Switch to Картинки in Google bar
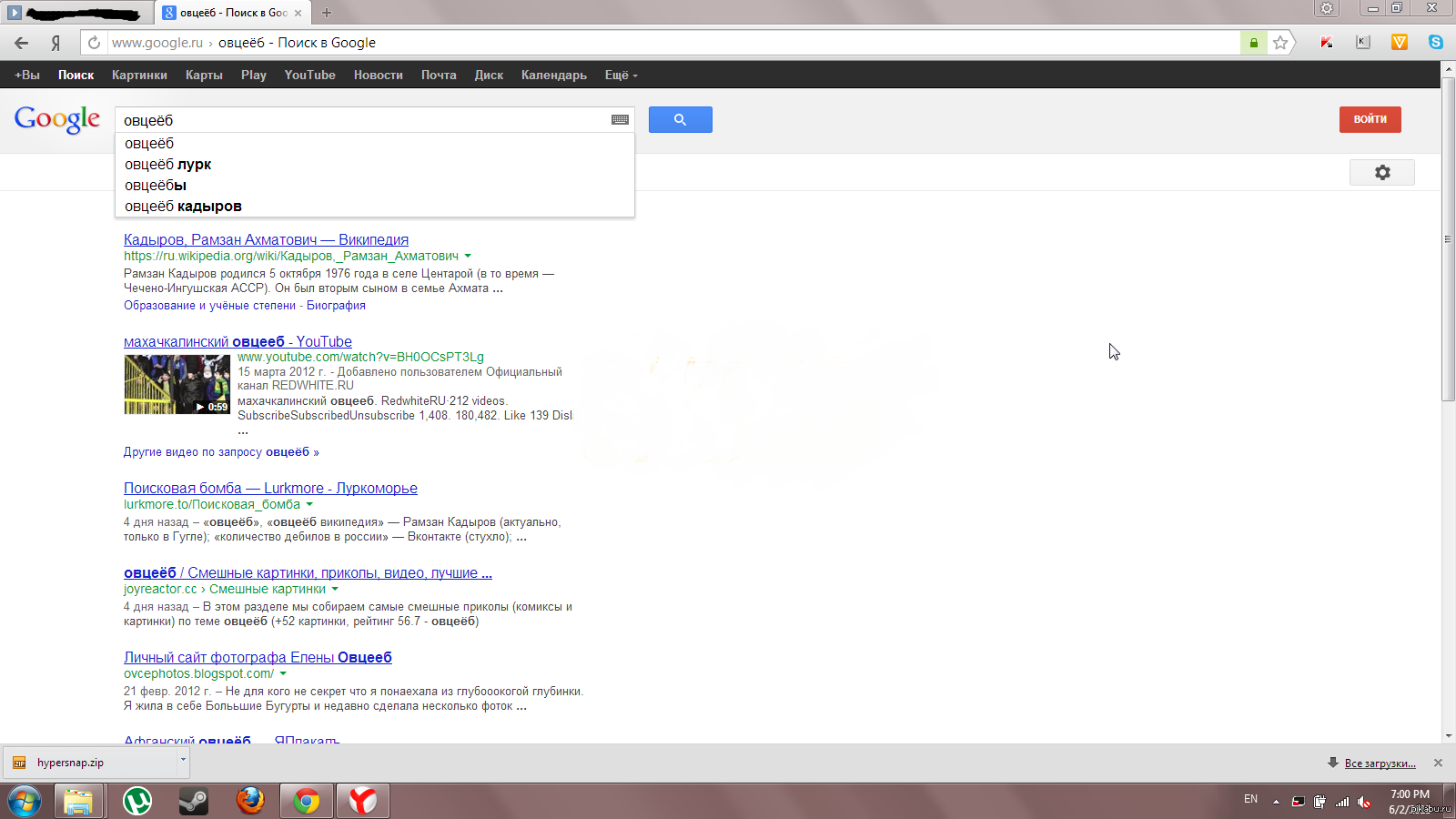Viewport: 1456px width, 819px height. click(x=139, y=76)
